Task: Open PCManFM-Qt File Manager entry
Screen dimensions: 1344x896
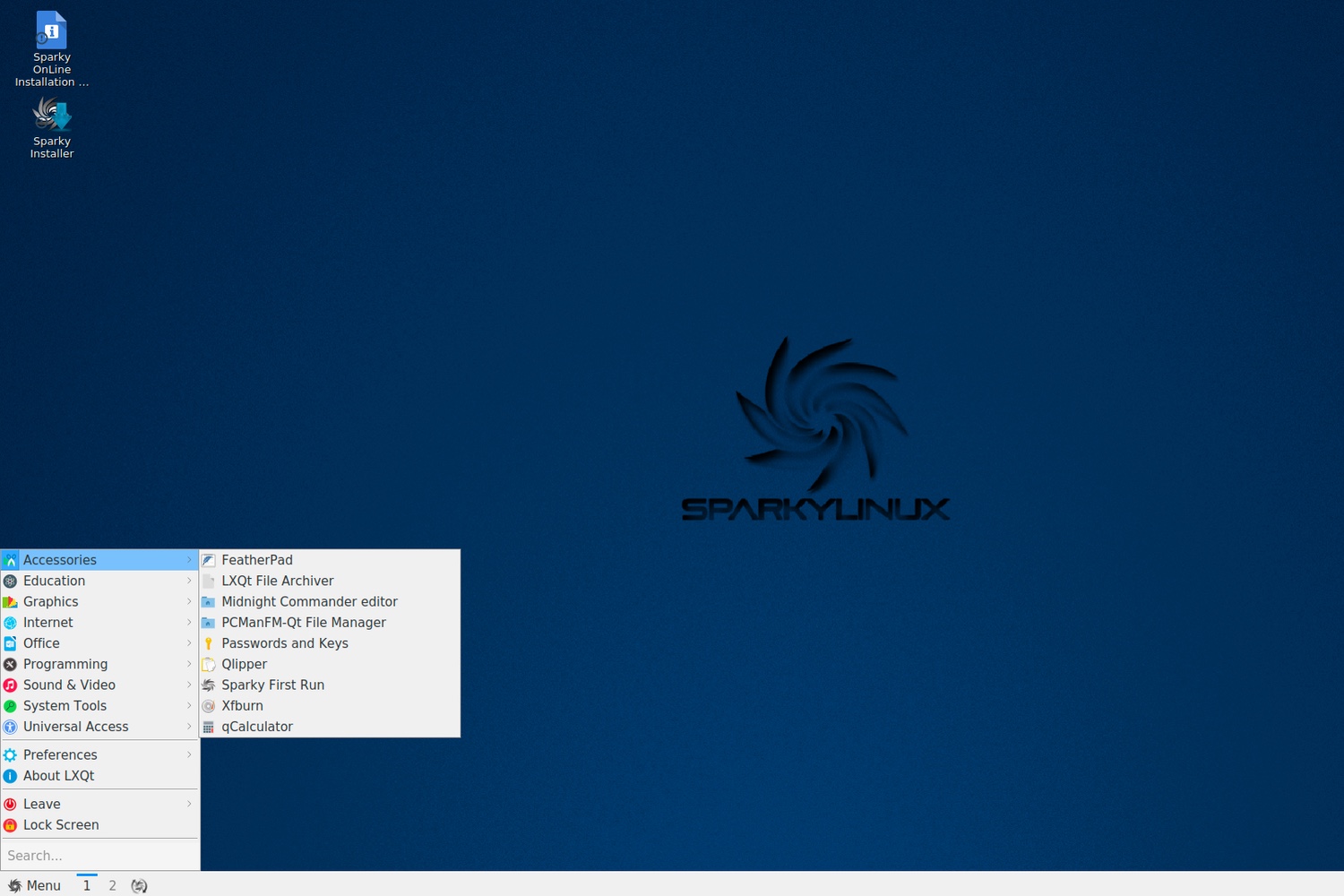Action: coord(330,623)
